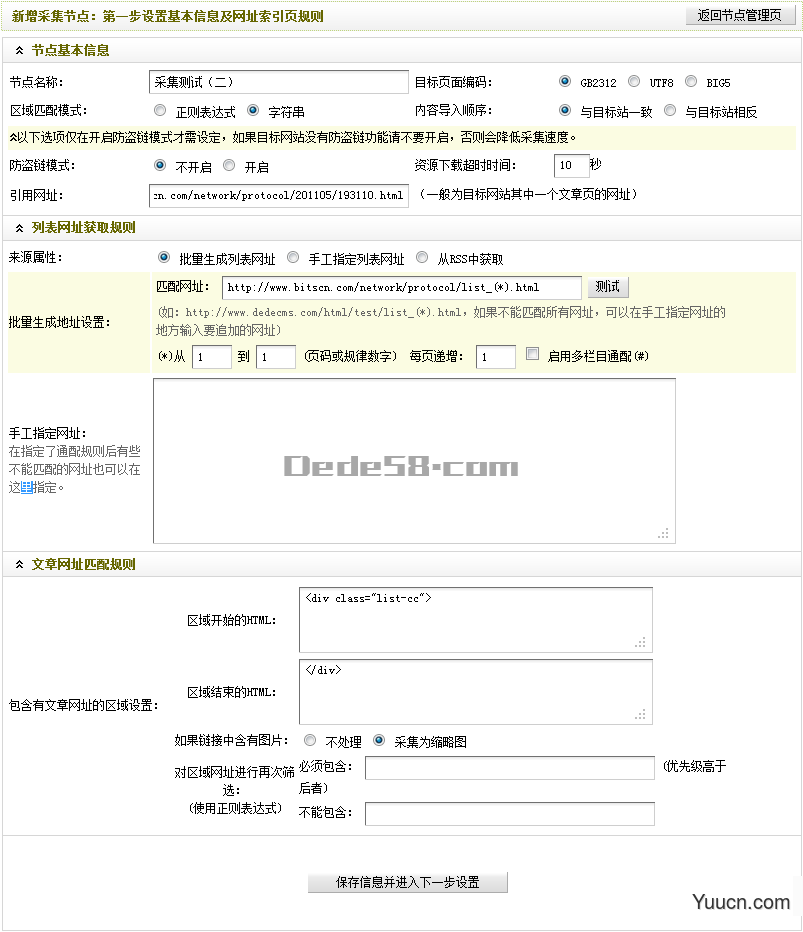Click the 匹配网址 URL field
The width and height of the screenshot is (803, 932).
402,288
